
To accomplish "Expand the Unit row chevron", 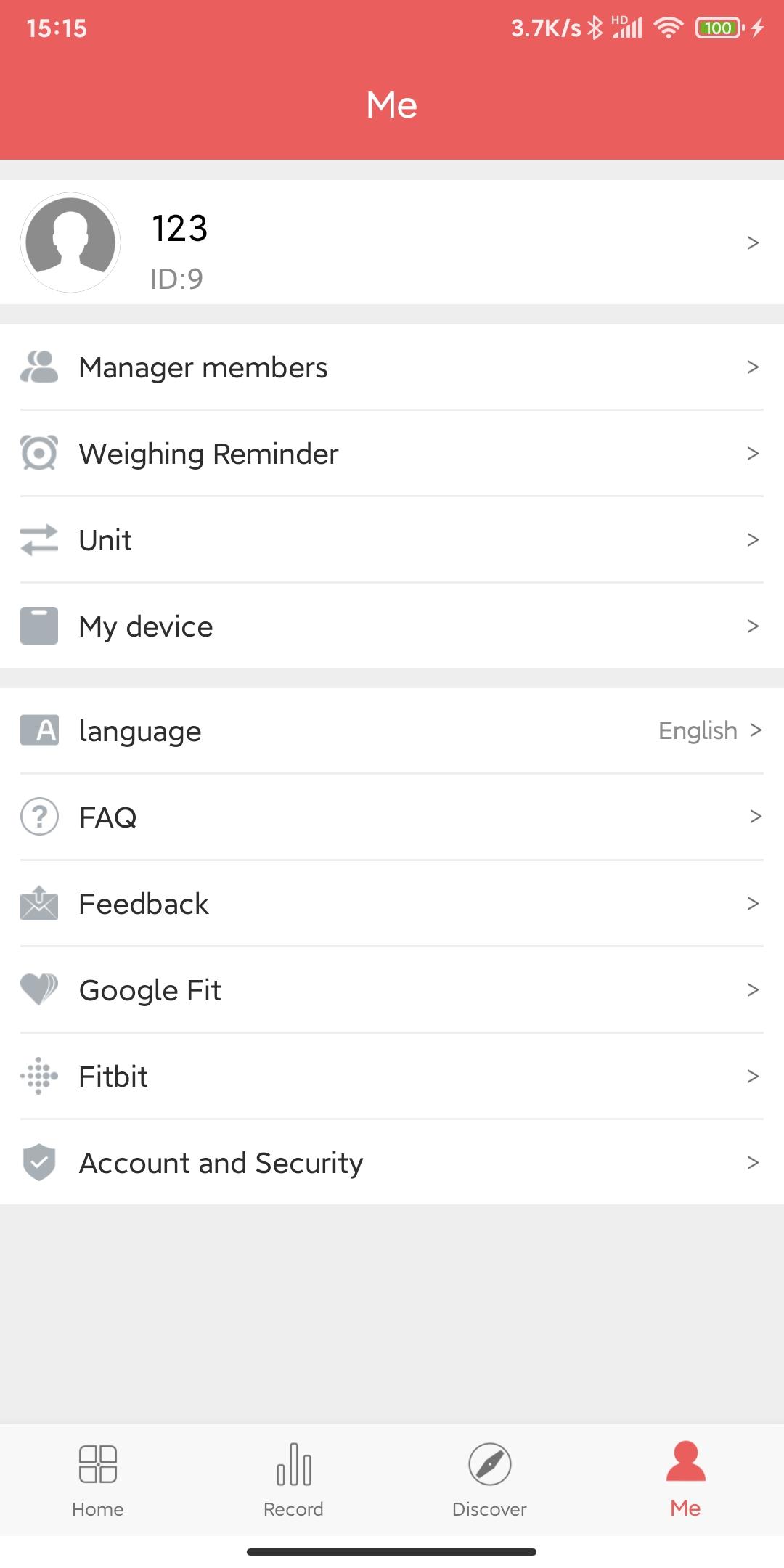I will click(753, 540).
